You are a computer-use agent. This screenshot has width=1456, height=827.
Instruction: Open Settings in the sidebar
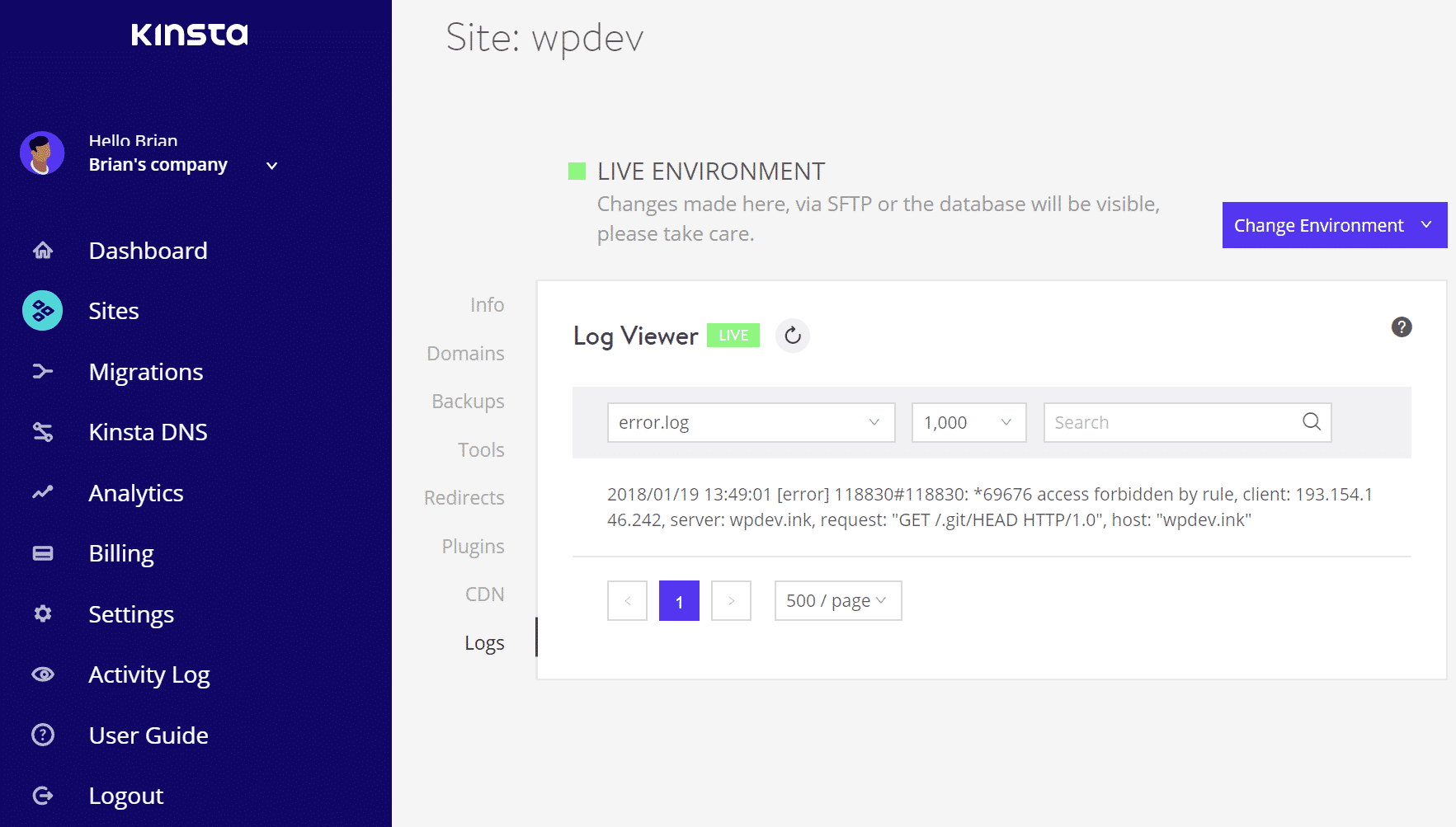point(131,614)
